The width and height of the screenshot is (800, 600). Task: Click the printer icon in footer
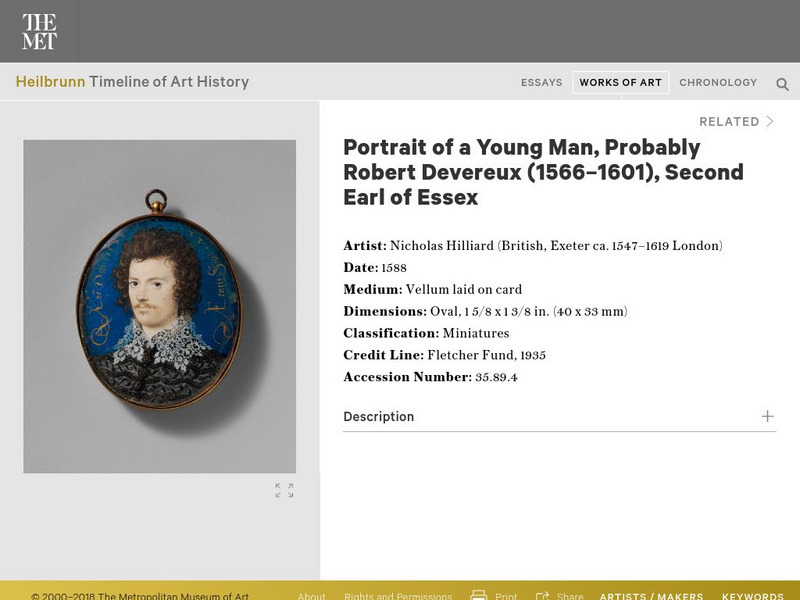(479, 596)
